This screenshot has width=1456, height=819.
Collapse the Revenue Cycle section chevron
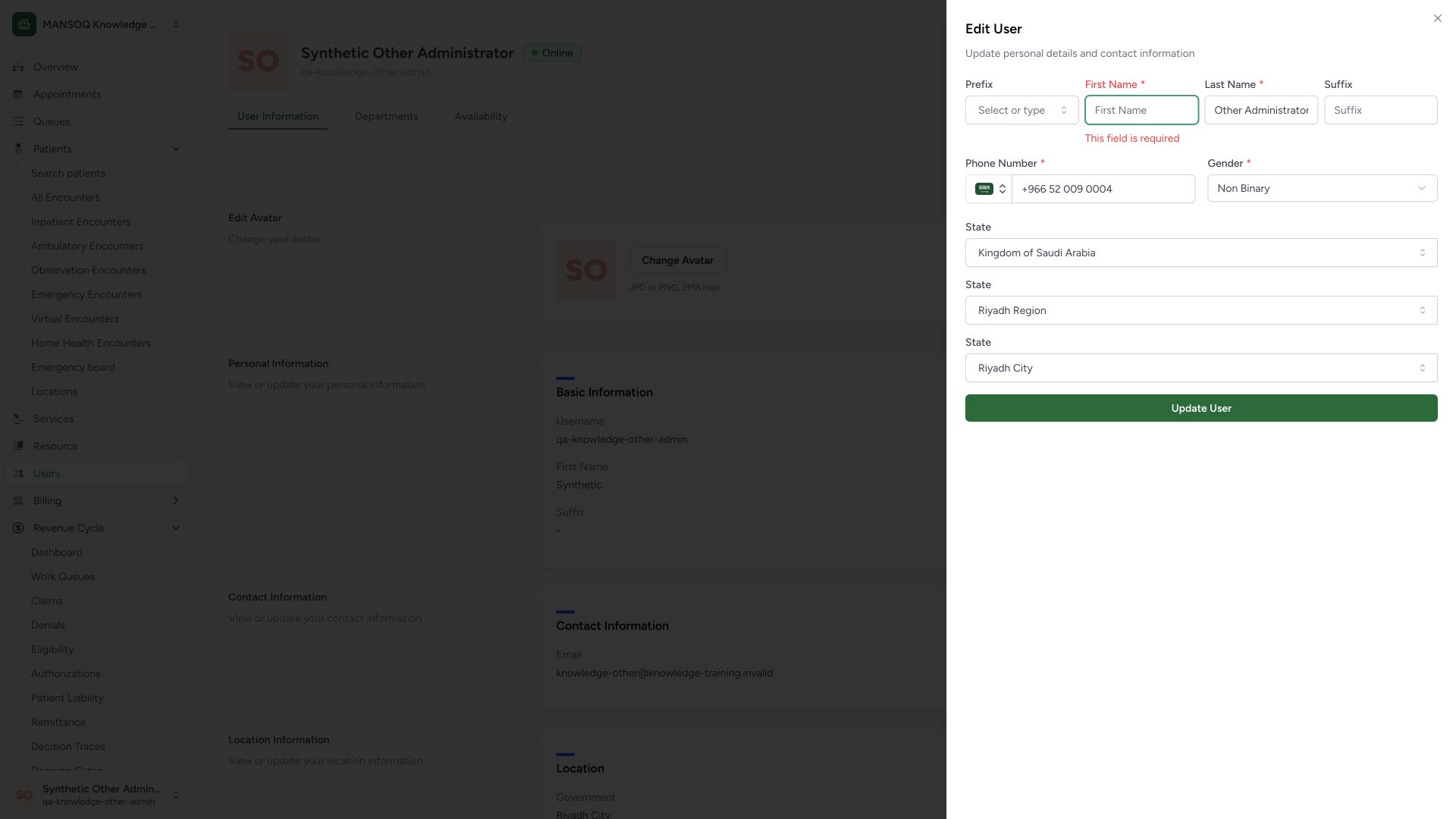(176, 528)
